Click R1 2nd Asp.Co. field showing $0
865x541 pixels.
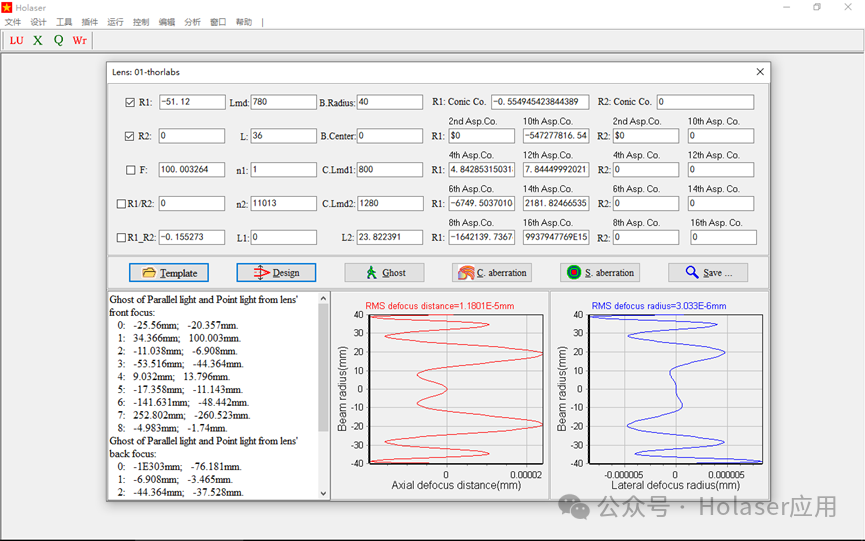coord(482,136)
